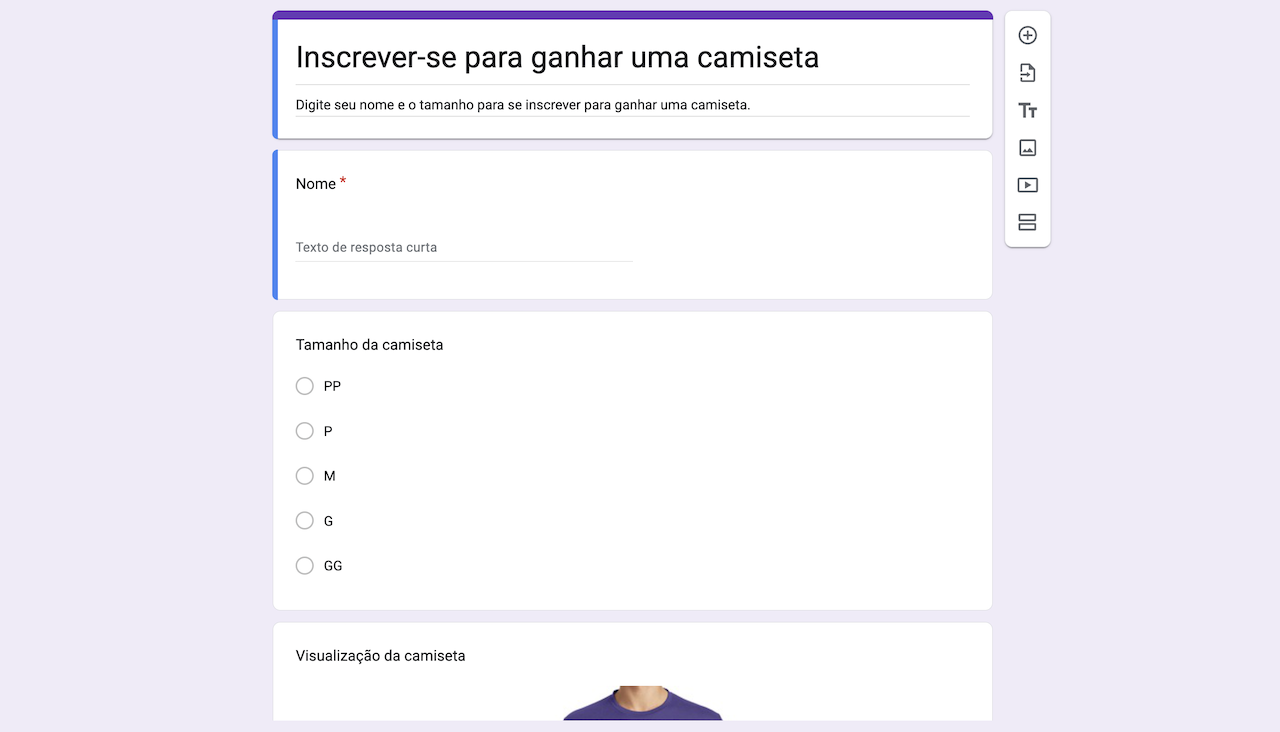Image resolution: width=1280 pixels, height=732 pixels.
Task: Click the Import questions icon
Action: click(x=1027, y=72)
